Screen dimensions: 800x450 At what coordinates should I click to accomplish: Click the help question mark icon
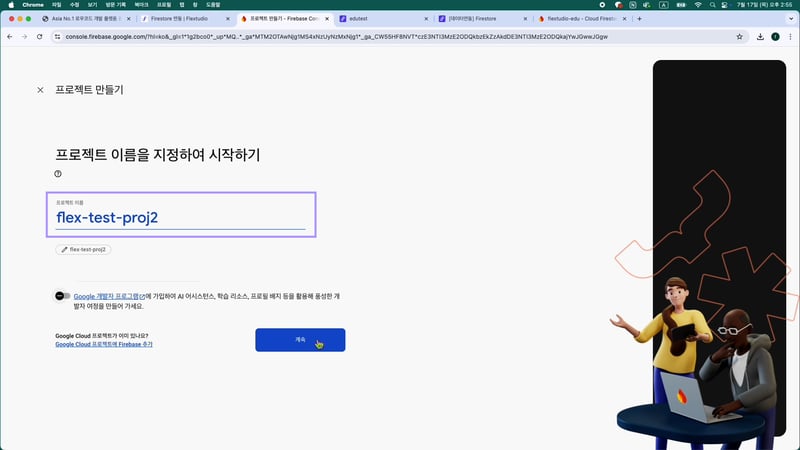[58, 173]
